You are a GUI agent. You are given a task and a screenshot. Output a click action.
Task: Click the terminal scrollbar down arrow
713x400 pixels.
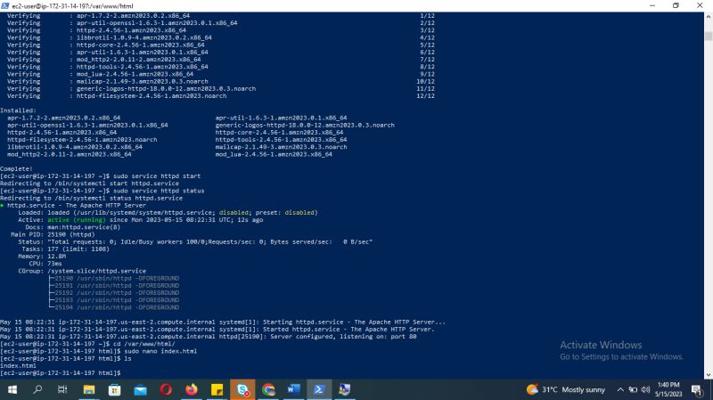click(708, 375)
